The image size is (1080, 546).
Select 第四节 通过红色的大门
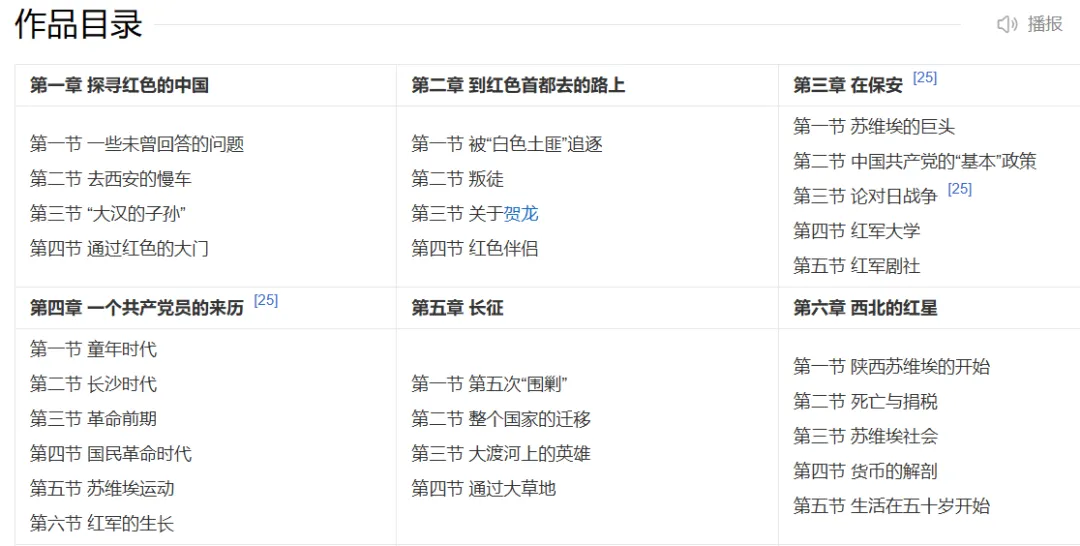[x=119, y=249]
